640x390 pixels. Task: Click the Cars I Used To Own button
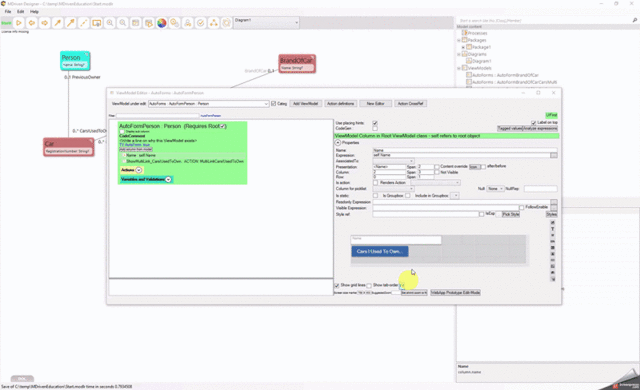tap(380, 251)
